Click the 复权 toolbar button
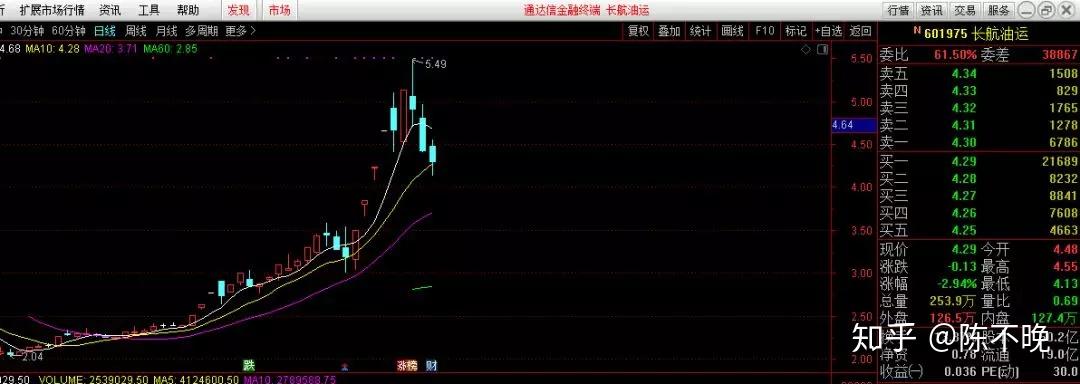 click(x=638, y=31)
